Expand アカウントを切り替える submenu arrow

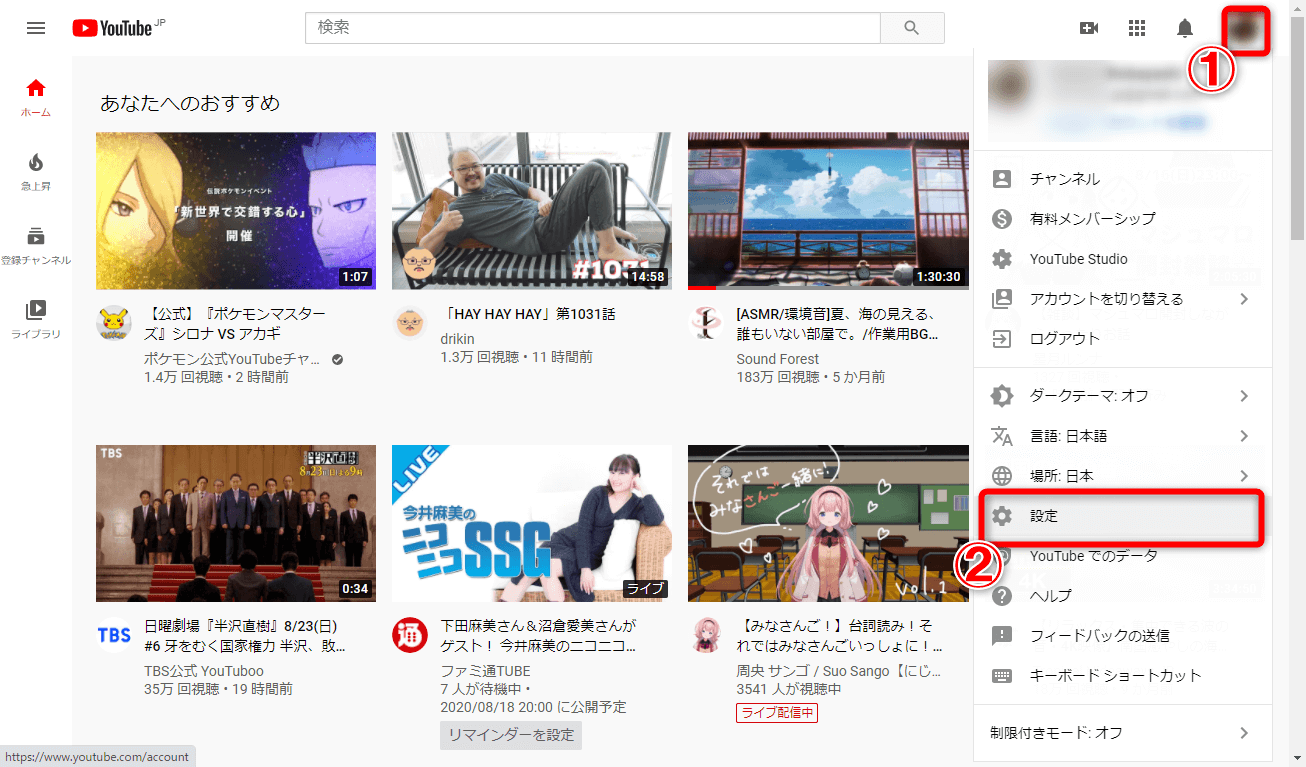click(x=1244, y=299)
